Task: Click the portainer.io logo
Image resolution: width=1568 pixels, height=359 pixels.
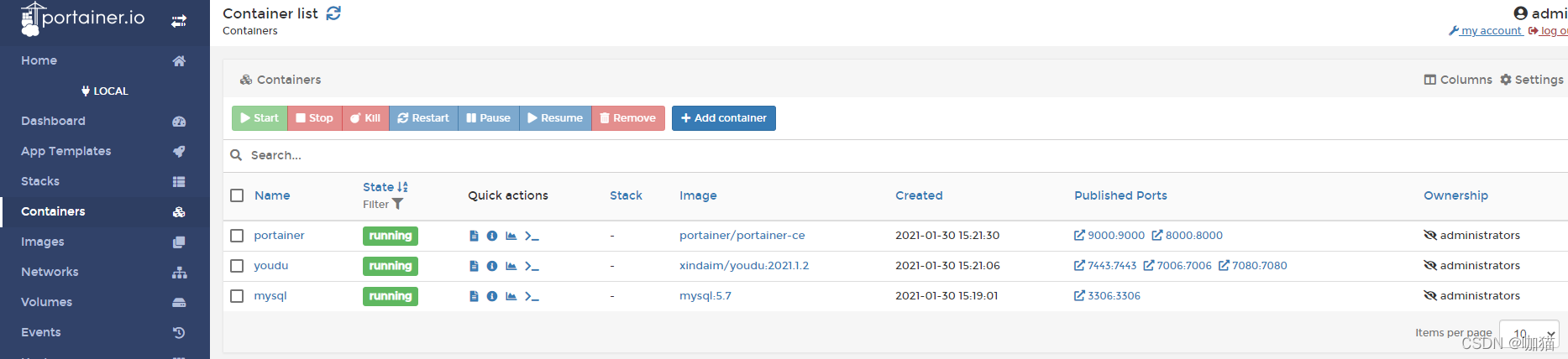Action: tap(82, 18)
